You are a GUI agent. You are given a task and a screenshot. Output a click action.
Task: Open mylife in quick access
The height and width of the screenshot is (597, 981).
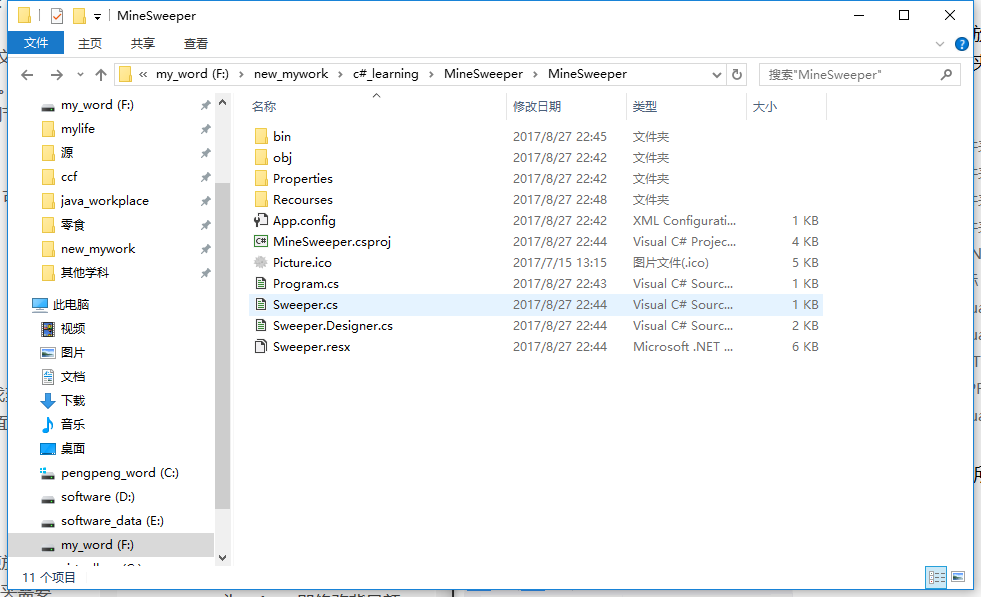tap(78, 129)
